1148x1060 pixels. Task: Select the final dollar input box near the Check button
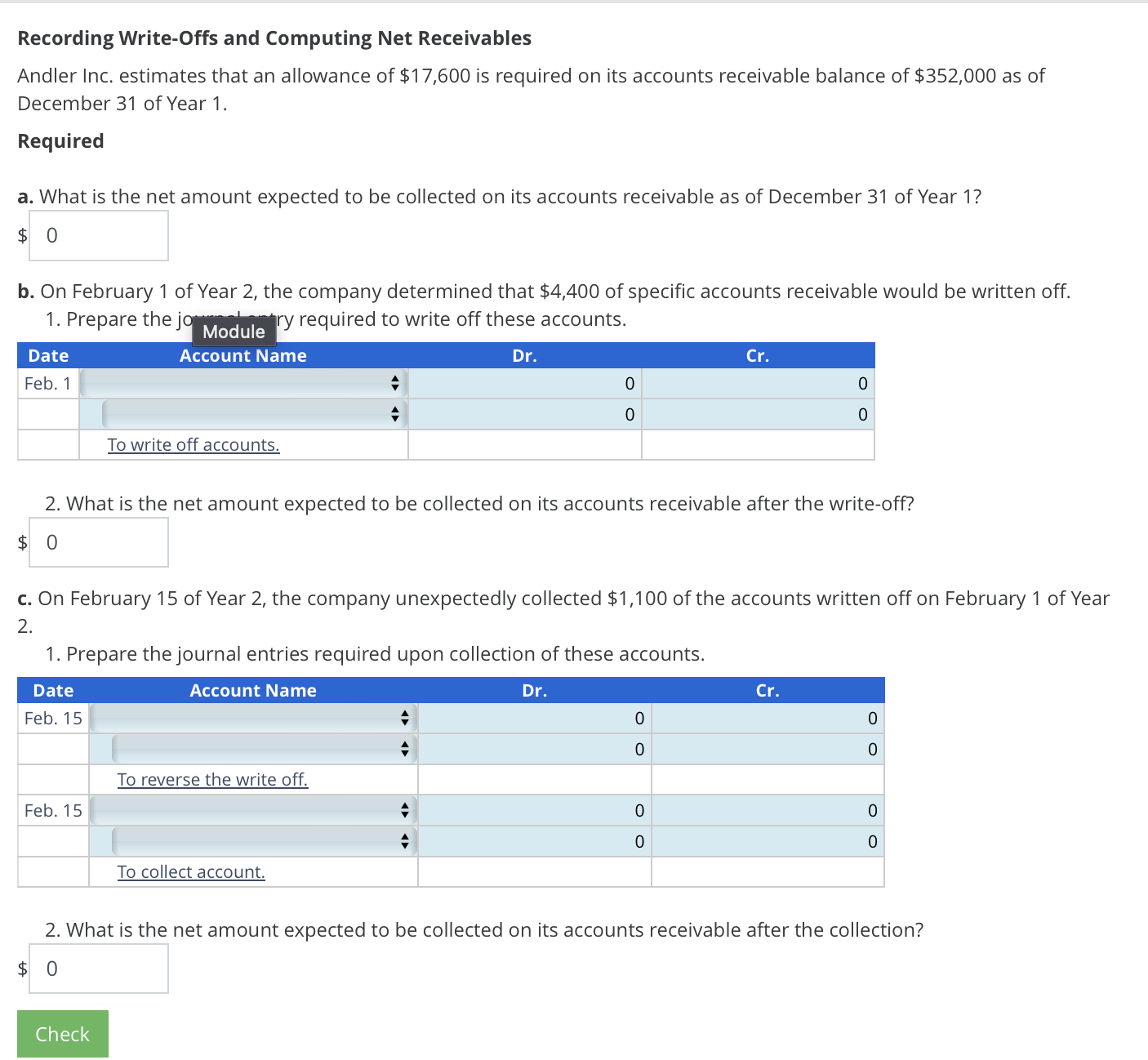click(x=98, y=969)
